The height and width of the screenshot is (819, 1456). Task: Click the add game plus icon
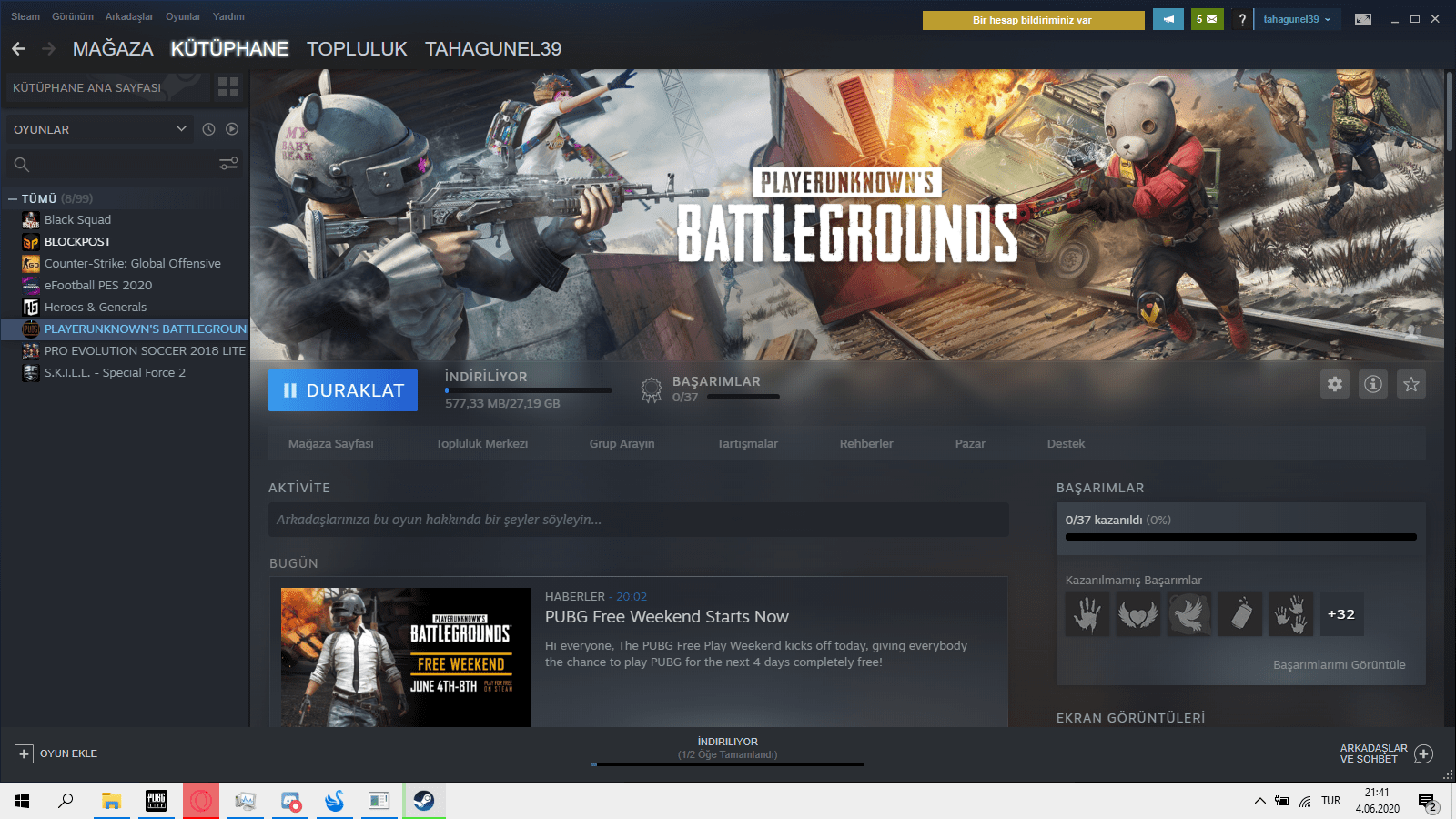pos(24,753)
